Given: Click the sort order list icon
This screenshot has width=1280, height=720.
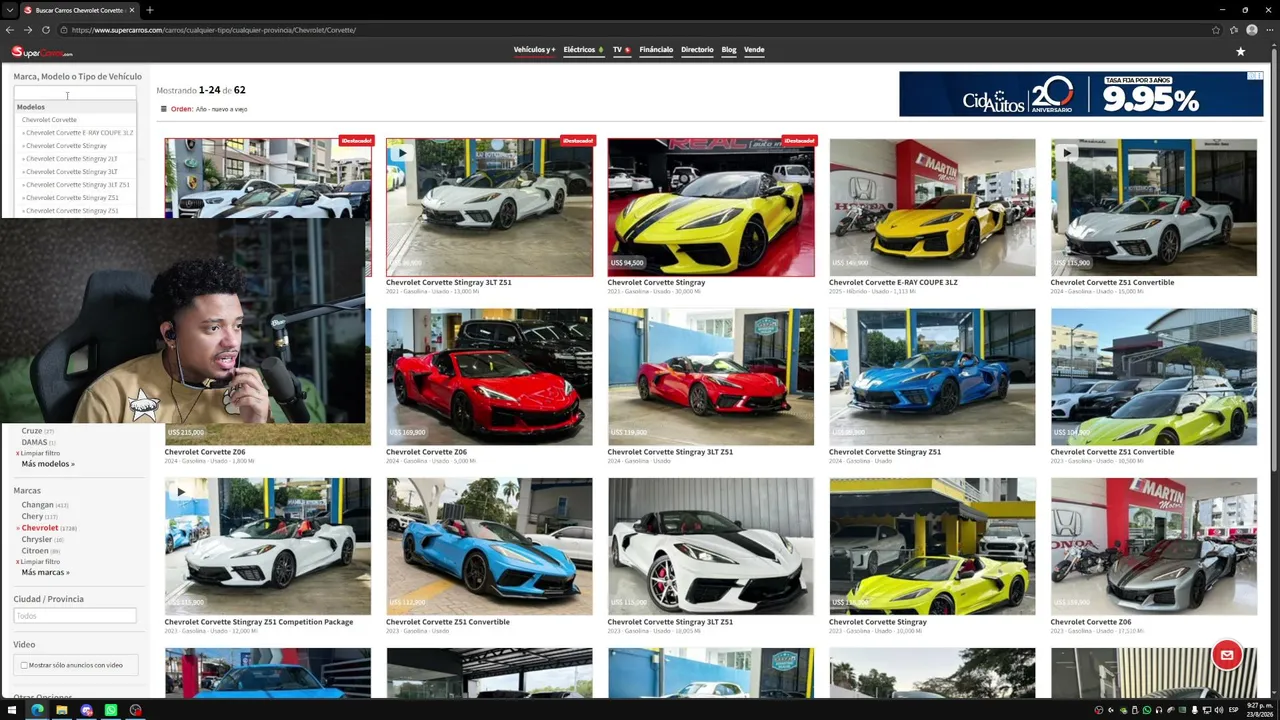Looking at the screenshot, I should click(164, 109).
